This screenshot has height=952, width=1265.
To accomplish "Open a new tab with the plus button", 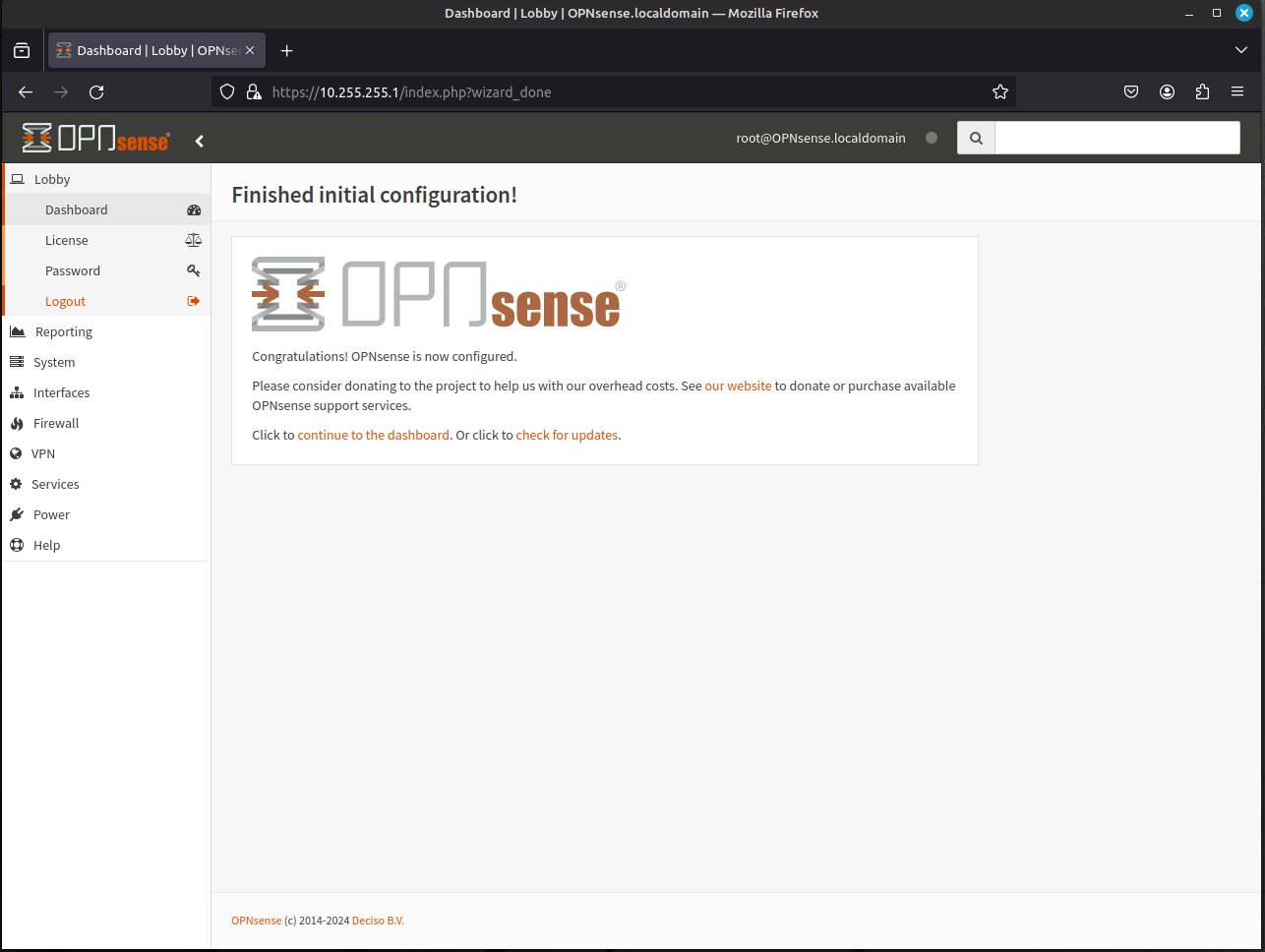I will (286, 50).
